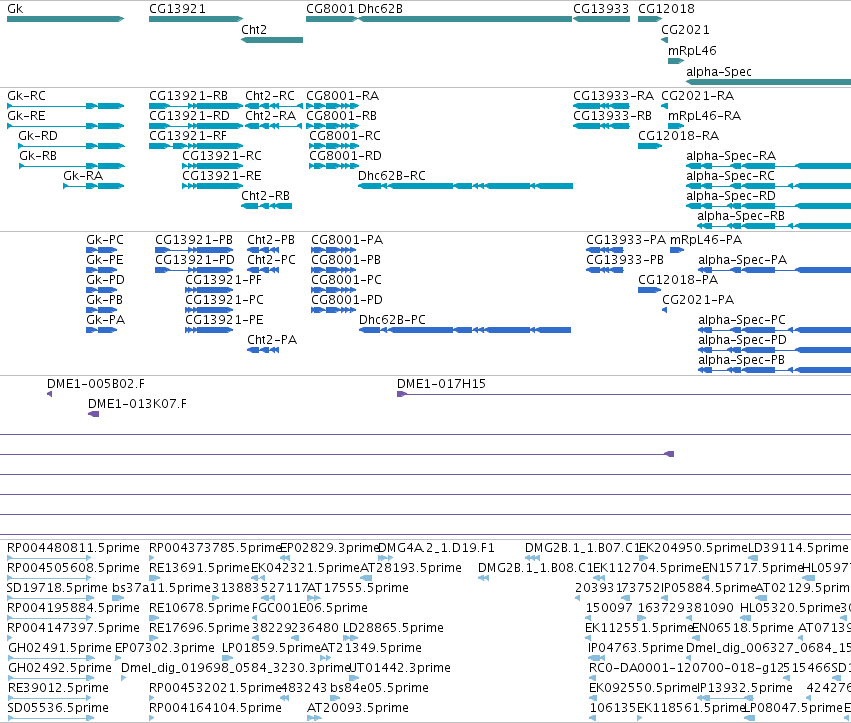Click transcript CG12018-RA

coord(679,136)
